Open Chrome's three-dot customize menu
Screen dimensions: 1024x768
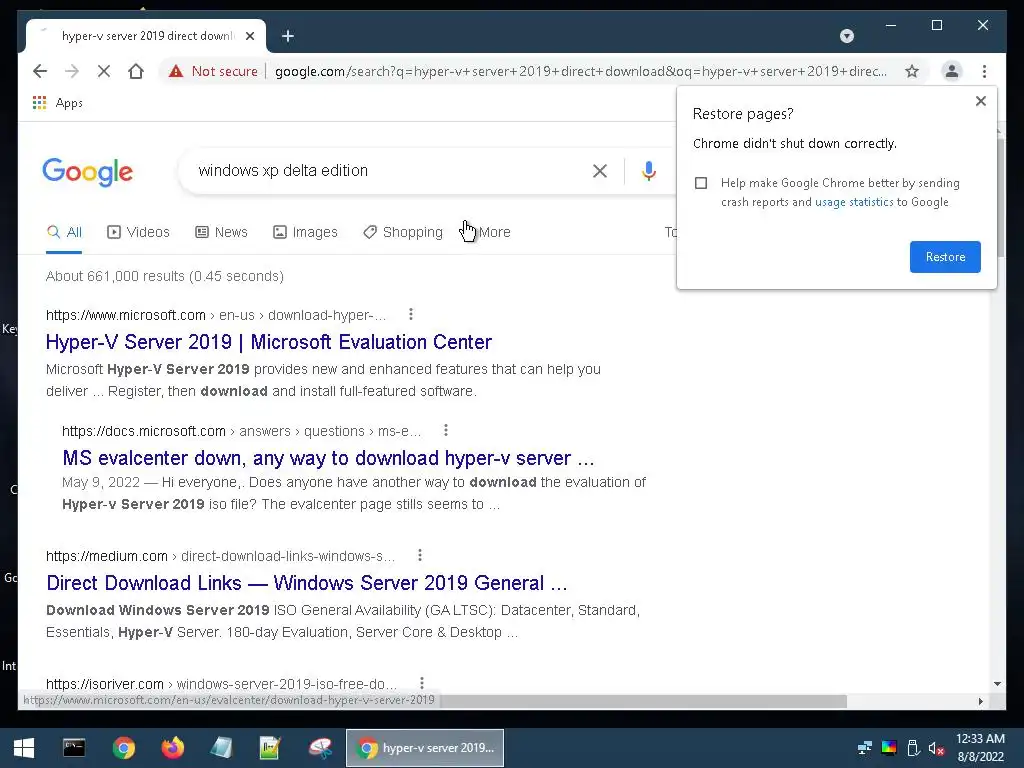[x=984, y=71]
